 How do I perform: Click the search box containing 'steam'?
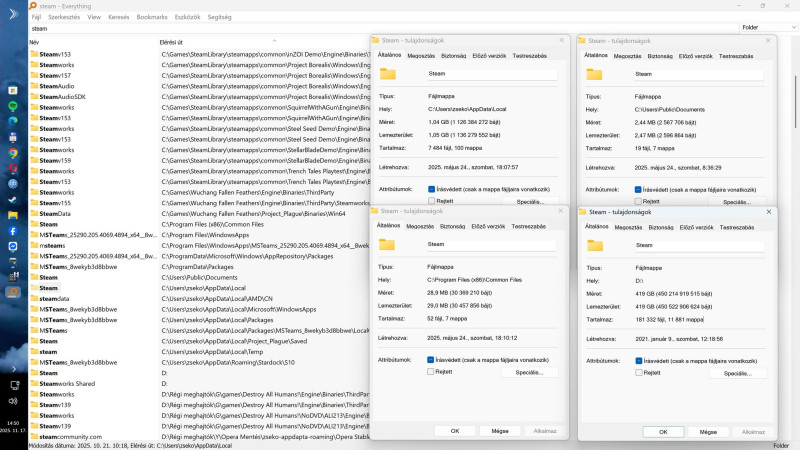point(384,29)
